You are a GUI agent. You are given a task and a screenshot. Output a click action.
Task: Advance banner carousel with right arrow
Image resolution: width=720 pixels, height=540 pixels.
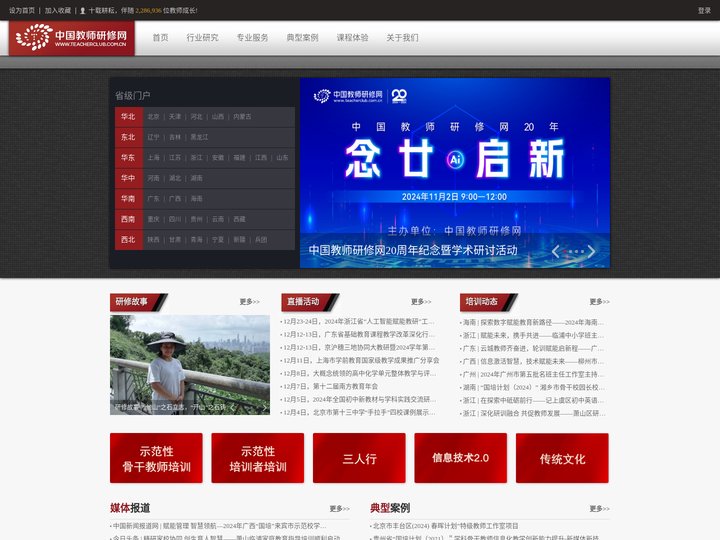click(x=591, y=251)
